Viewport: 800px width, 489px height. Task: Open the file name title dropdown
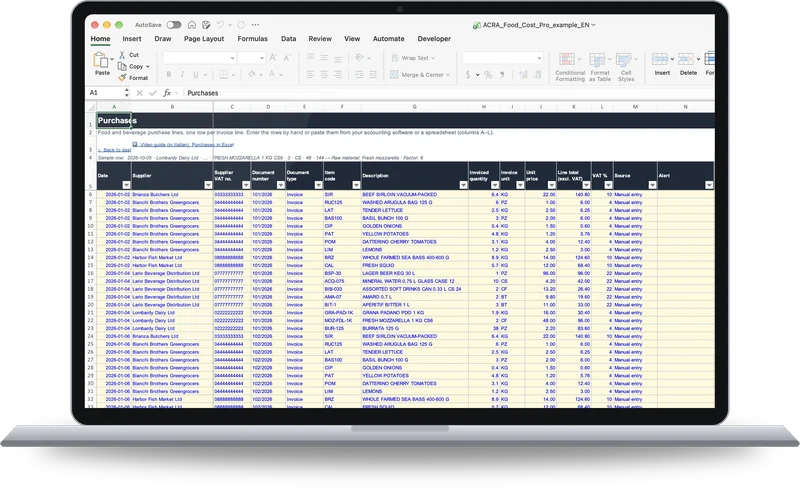coord(593,25)
